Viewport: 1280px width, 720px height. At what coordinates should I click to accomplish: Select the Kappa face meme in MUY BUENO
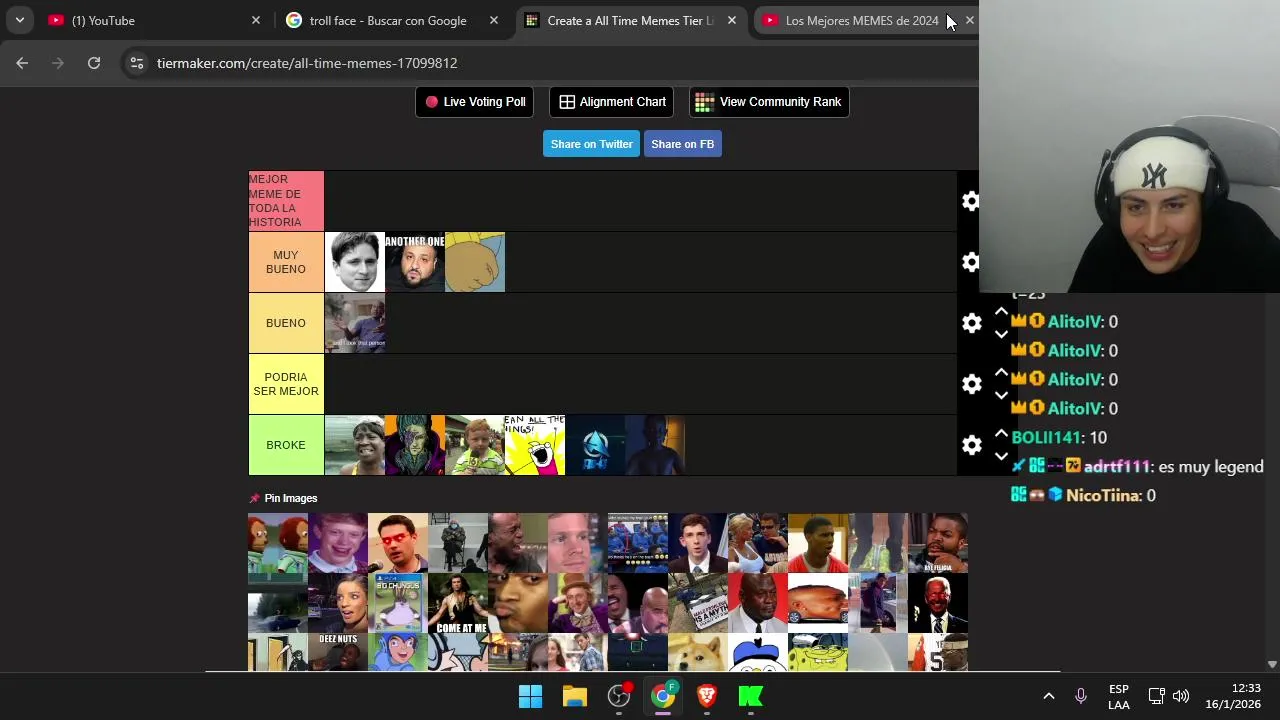tap(355, 262)
